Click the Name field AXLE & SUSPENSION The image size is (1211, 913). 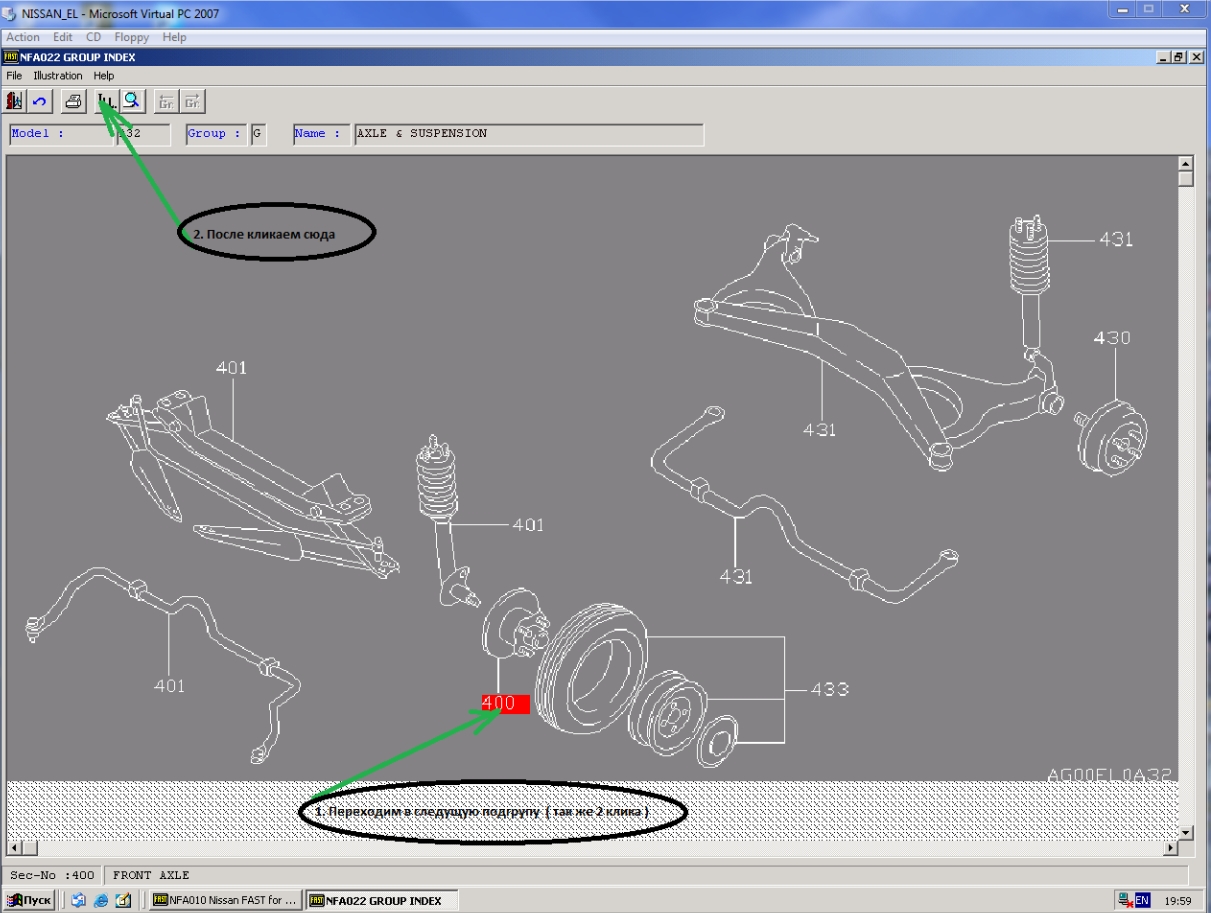pos(528,134)
